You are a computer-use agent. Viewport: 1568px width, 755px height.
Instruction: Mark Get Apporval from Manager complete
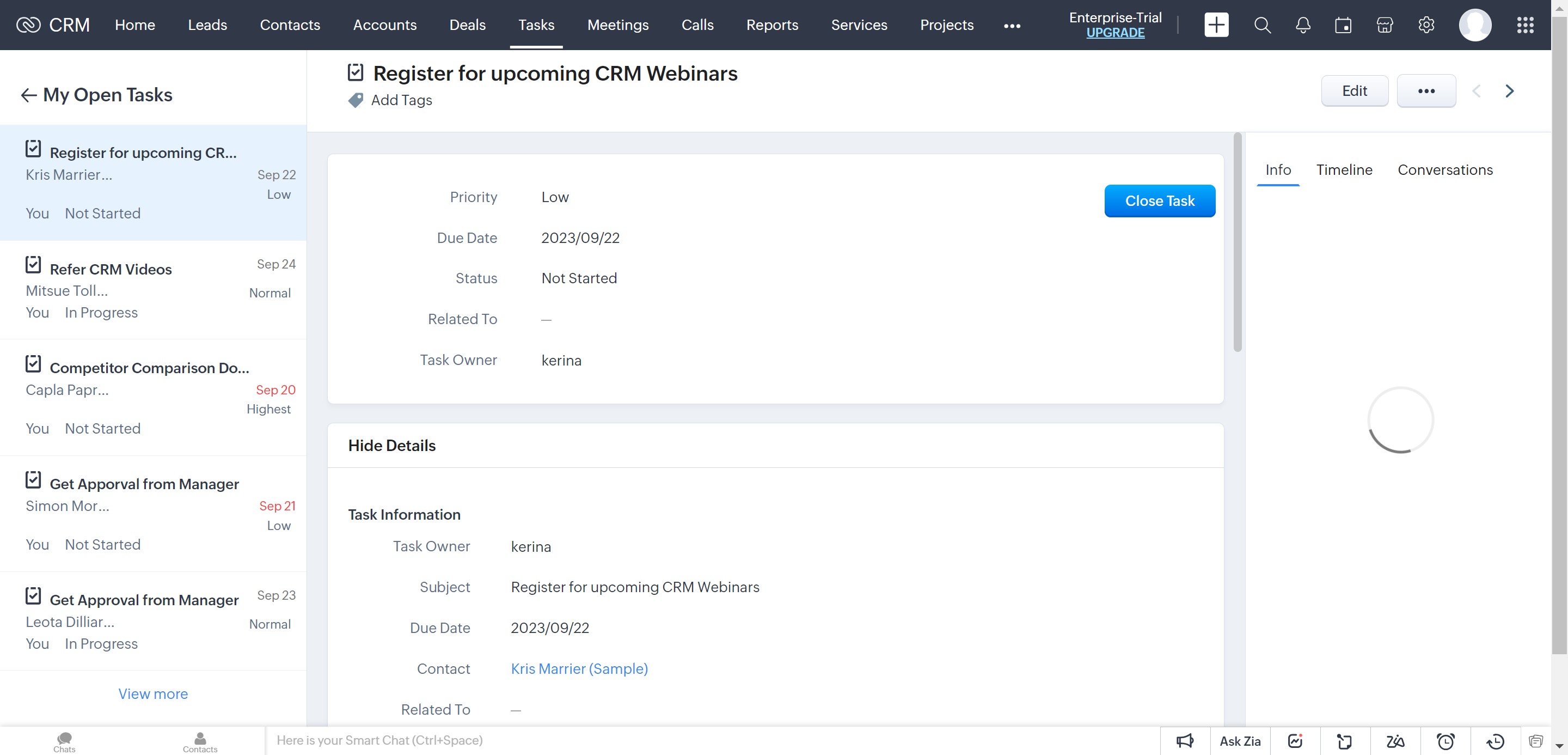point(33,480)
